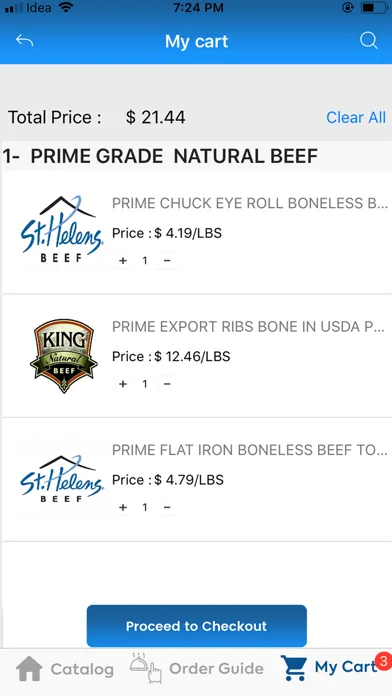Screen dimensions: 392x696
Task: Open search using magnifier icon
Action: coord(368,41)
